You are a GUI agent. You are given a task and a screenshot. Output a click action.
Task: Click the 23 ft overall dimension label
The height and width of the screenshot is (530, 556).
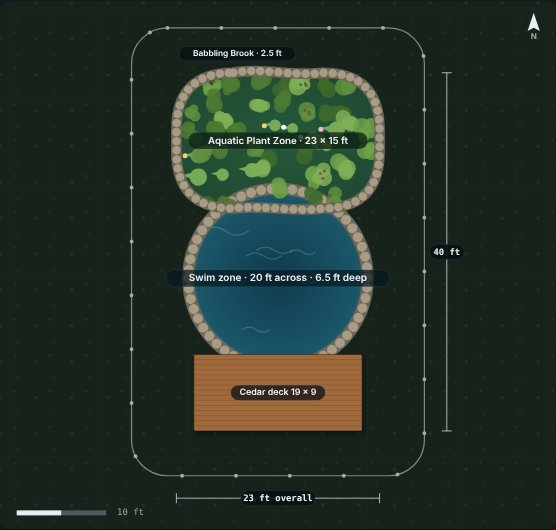click(x=277, y=498)
